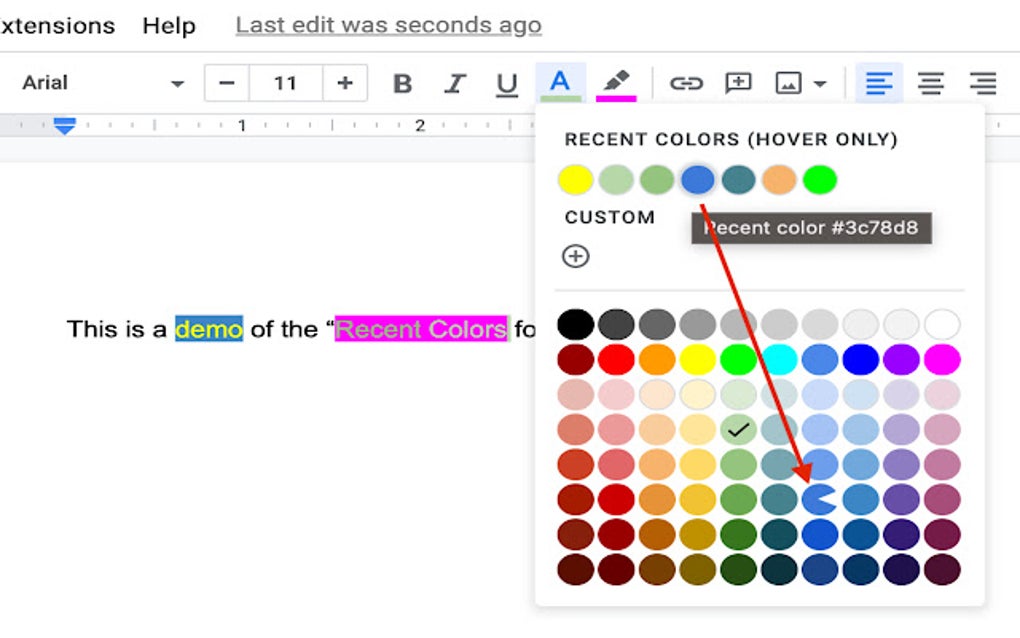Open version history via Last edit link
Image resolution: width=1020 pixels, height=638 pixels.
click(x=387, y=25)
